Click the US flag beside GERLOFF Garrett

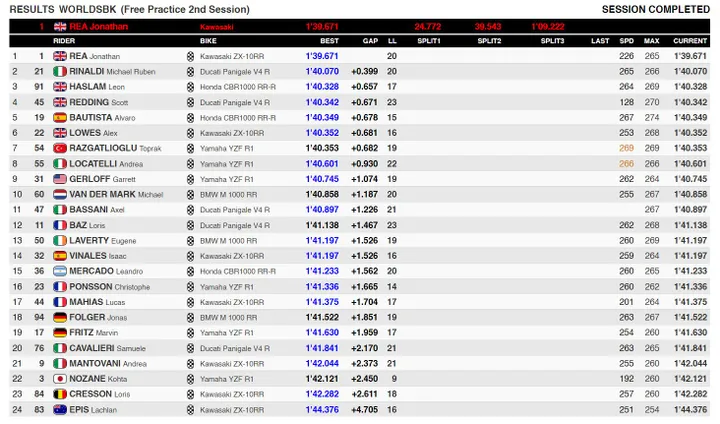click(60, 179)
